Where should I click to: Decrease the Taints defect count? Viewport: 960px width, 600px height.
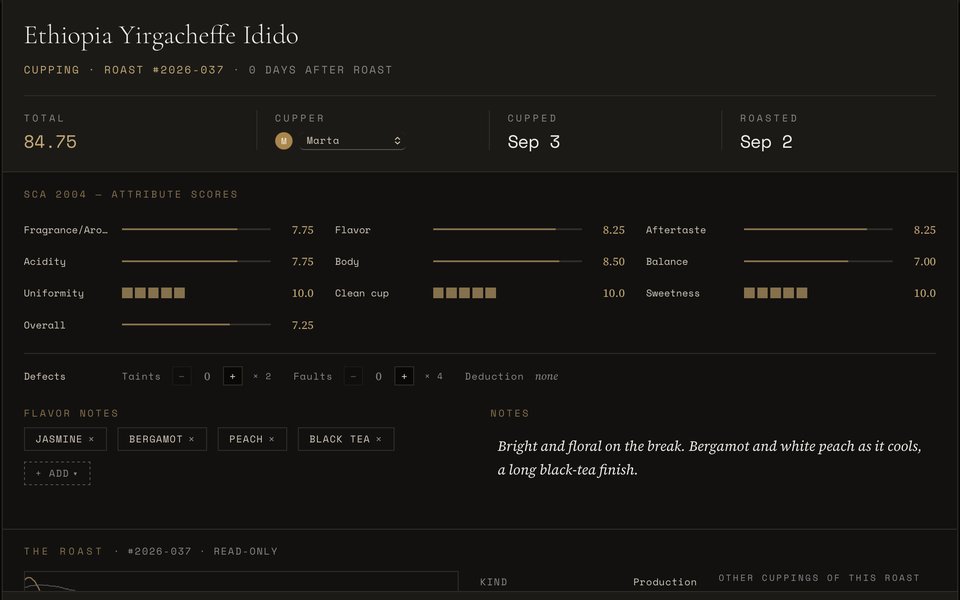182,376
